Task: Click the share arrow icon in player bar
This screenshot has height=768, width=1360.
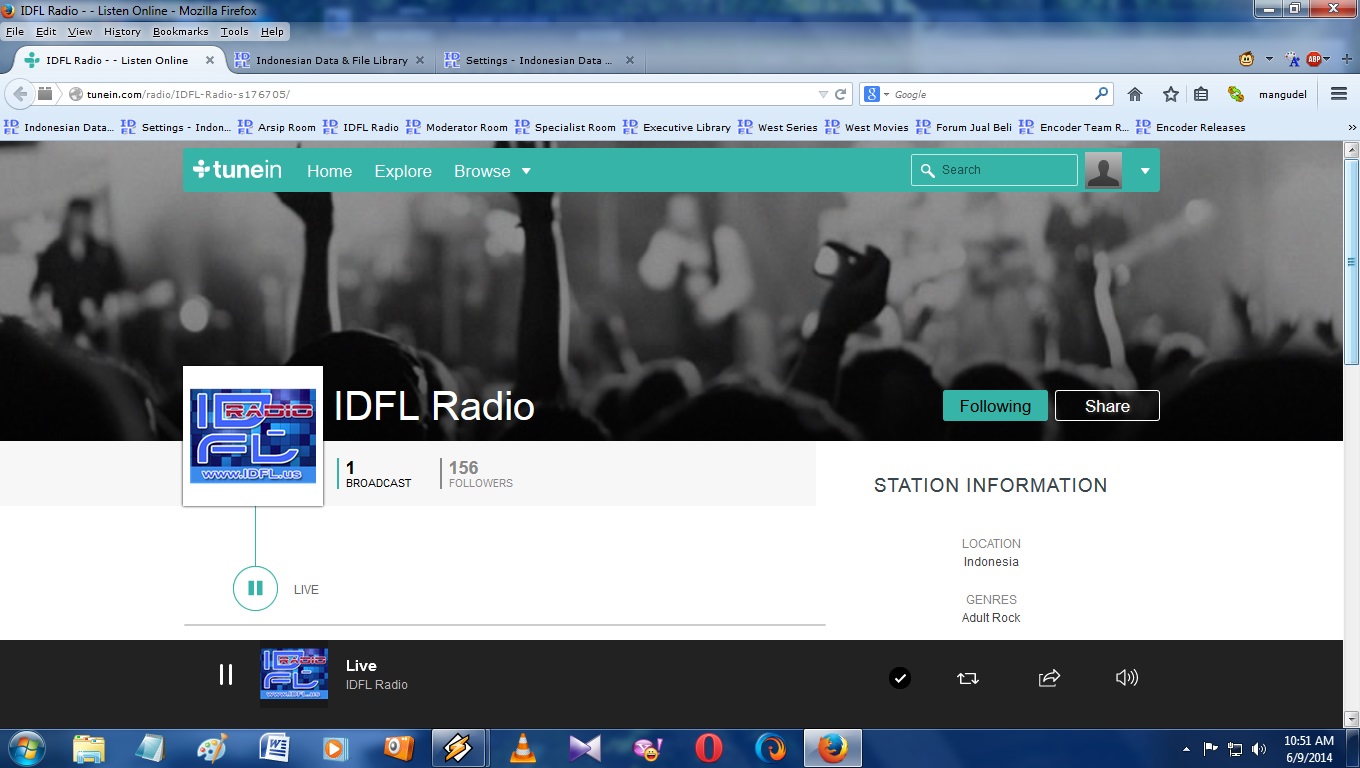Action: pyautogui.click(x=1049, y=678)
